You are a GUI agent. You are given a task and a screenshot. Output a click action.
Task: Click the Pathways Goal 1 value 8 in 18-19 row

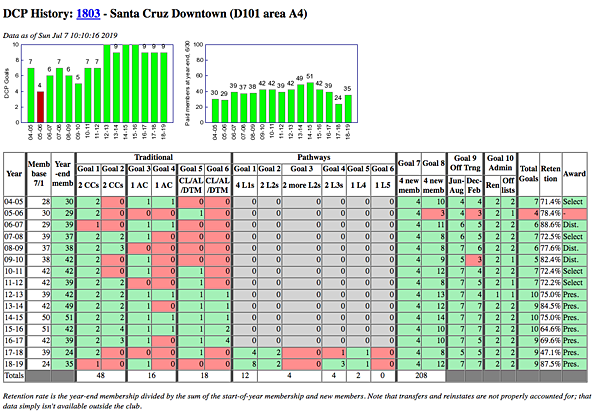(x=245, y=364)
